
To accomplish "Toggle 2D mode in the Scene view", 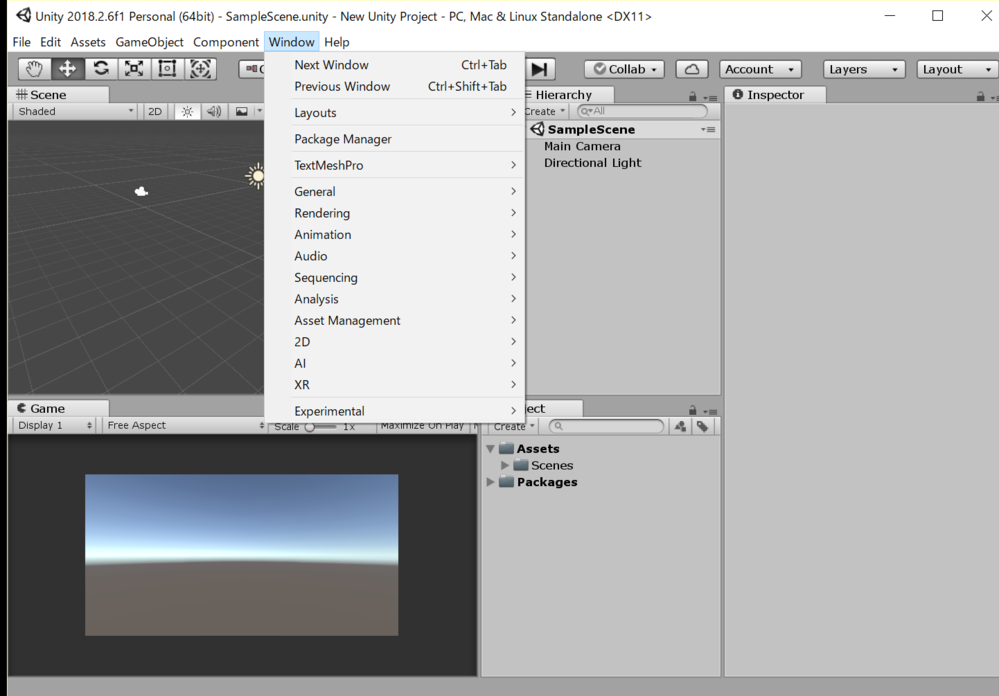I will click(155, 111).
